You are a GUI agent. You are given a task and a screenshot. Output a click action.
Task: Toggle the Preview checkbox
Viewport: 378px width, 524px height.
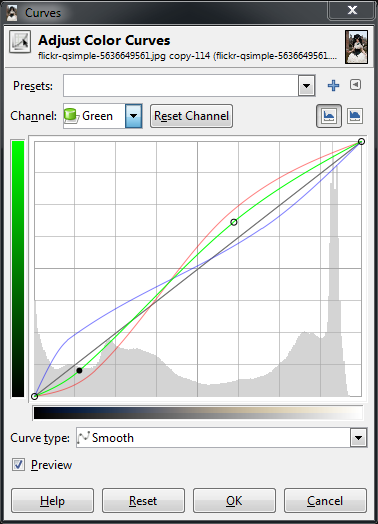(18, 465)
